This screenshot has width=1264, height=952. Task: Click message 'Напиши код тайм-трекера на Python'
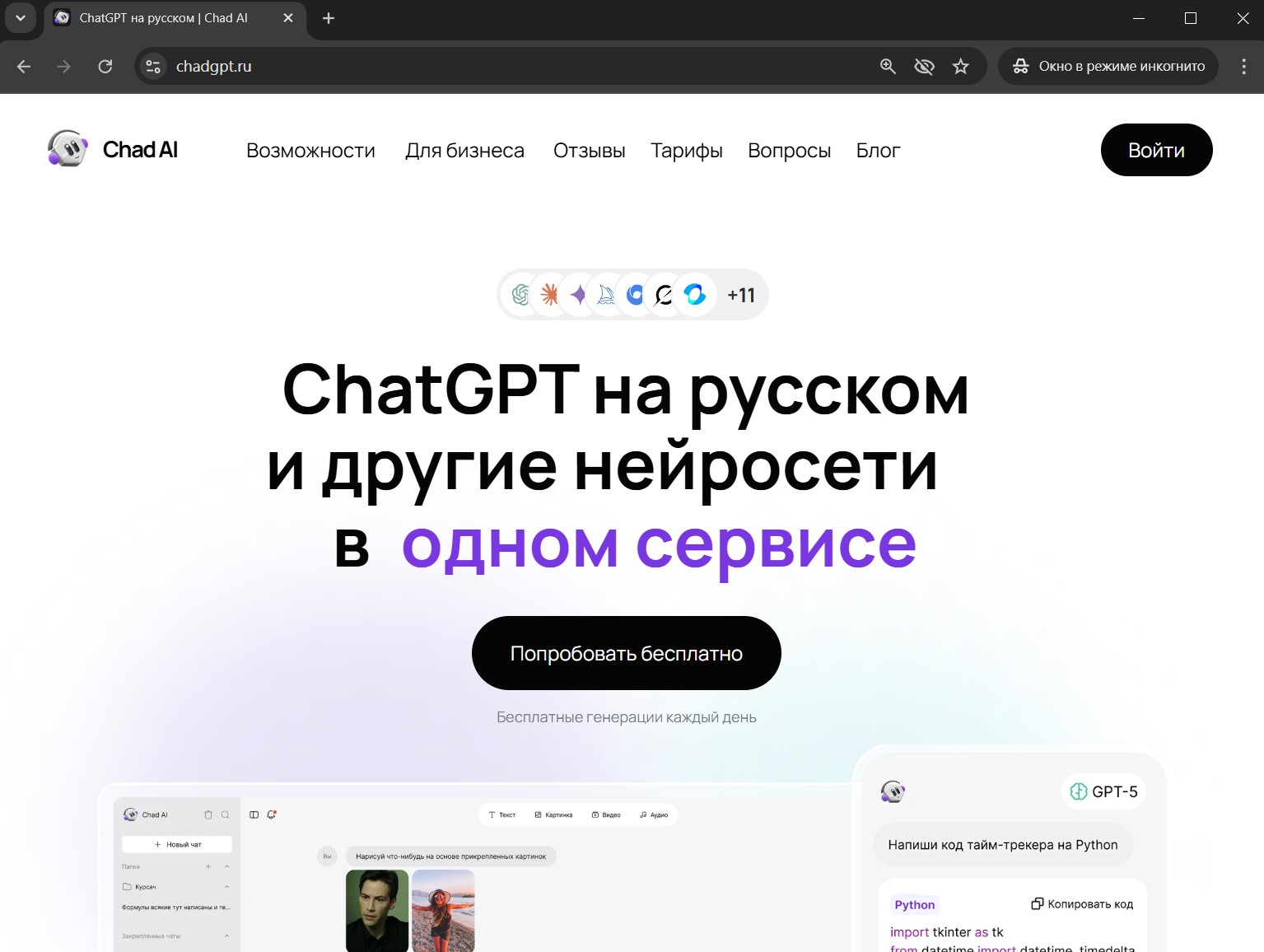1003,845
